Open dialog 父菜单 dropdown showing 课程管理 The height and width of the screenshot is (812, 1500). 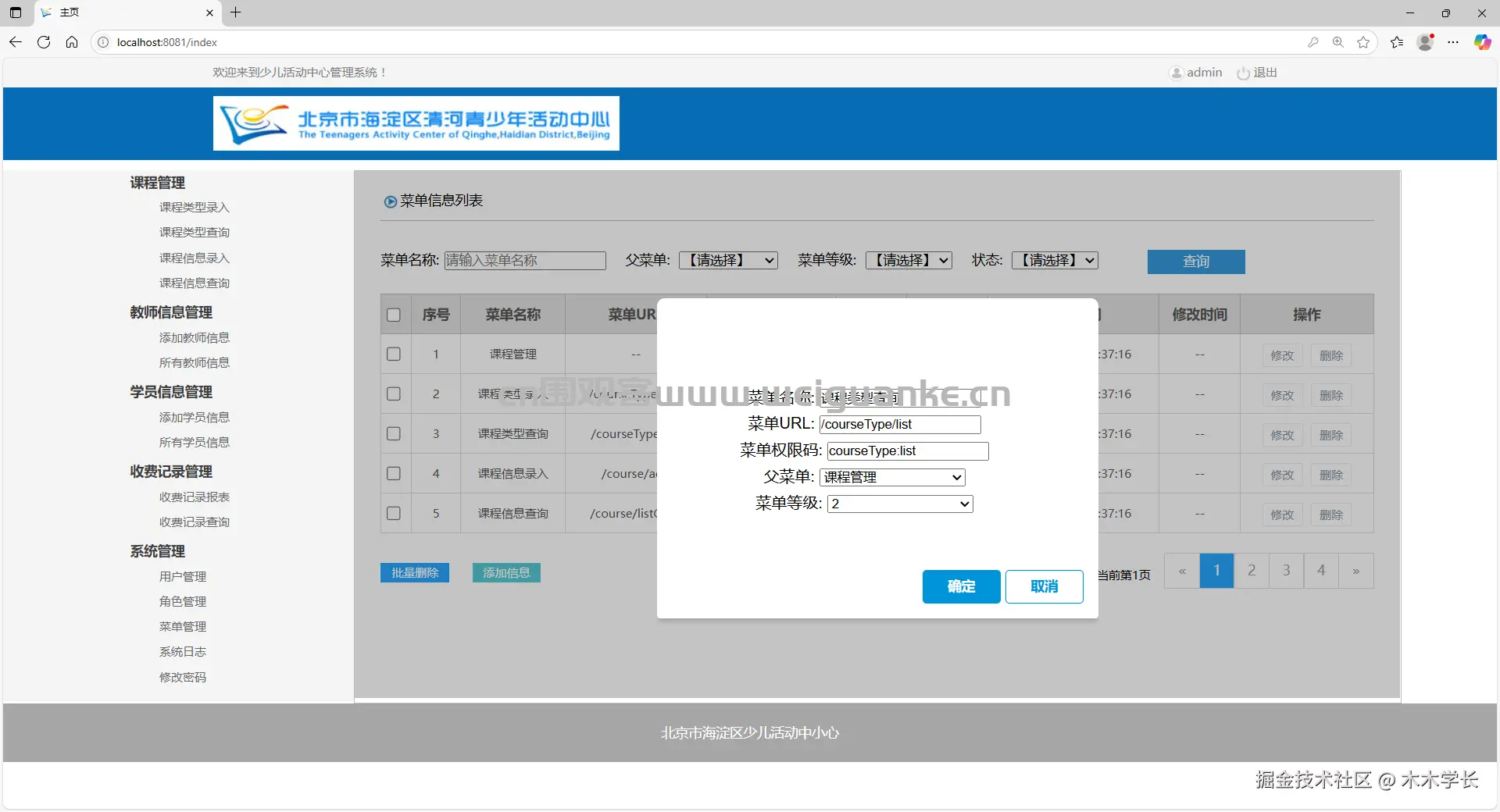tap(892, 477)
